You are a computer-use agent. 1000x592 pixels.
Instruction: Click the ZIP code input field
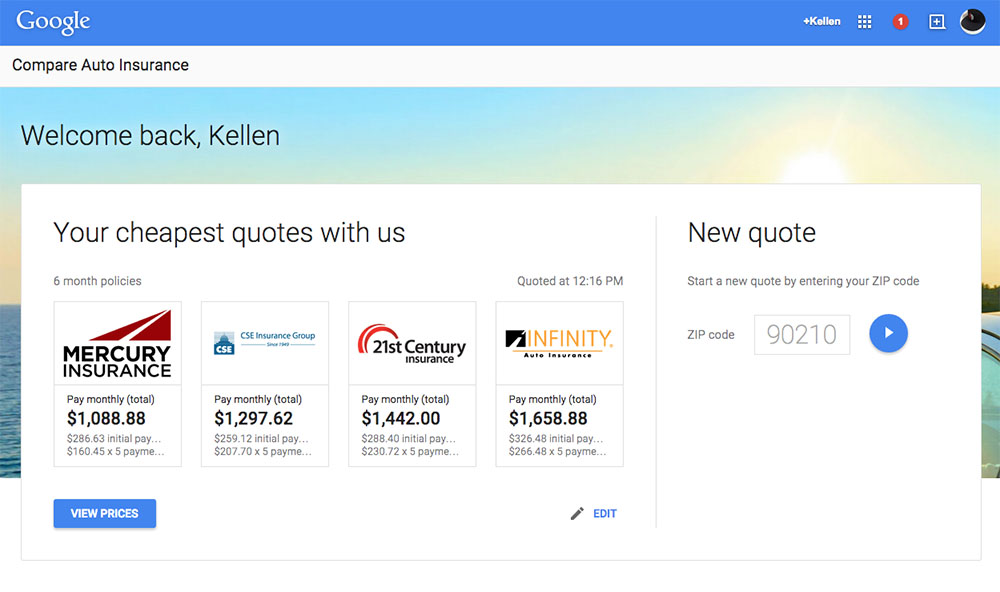802,334
